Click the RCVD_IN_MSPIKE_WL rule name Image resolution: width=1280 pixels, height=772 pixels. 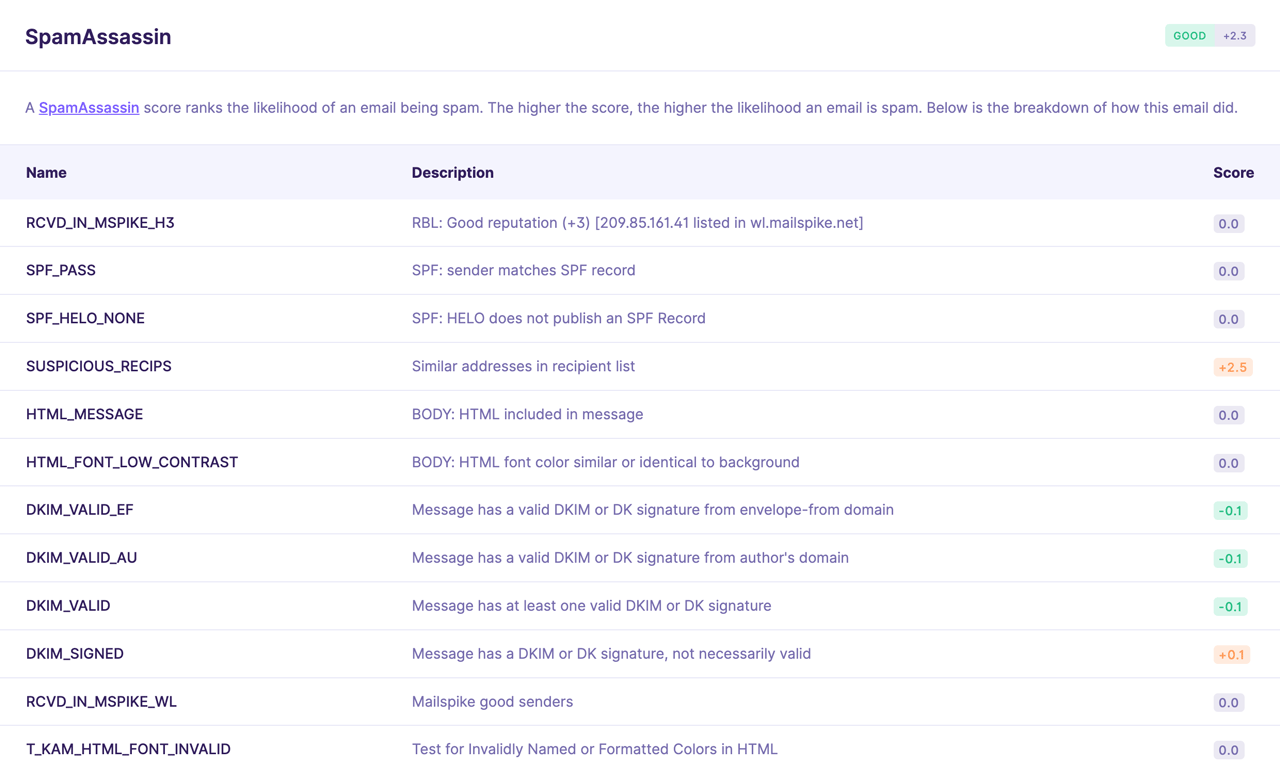click(x=101, y=701)
